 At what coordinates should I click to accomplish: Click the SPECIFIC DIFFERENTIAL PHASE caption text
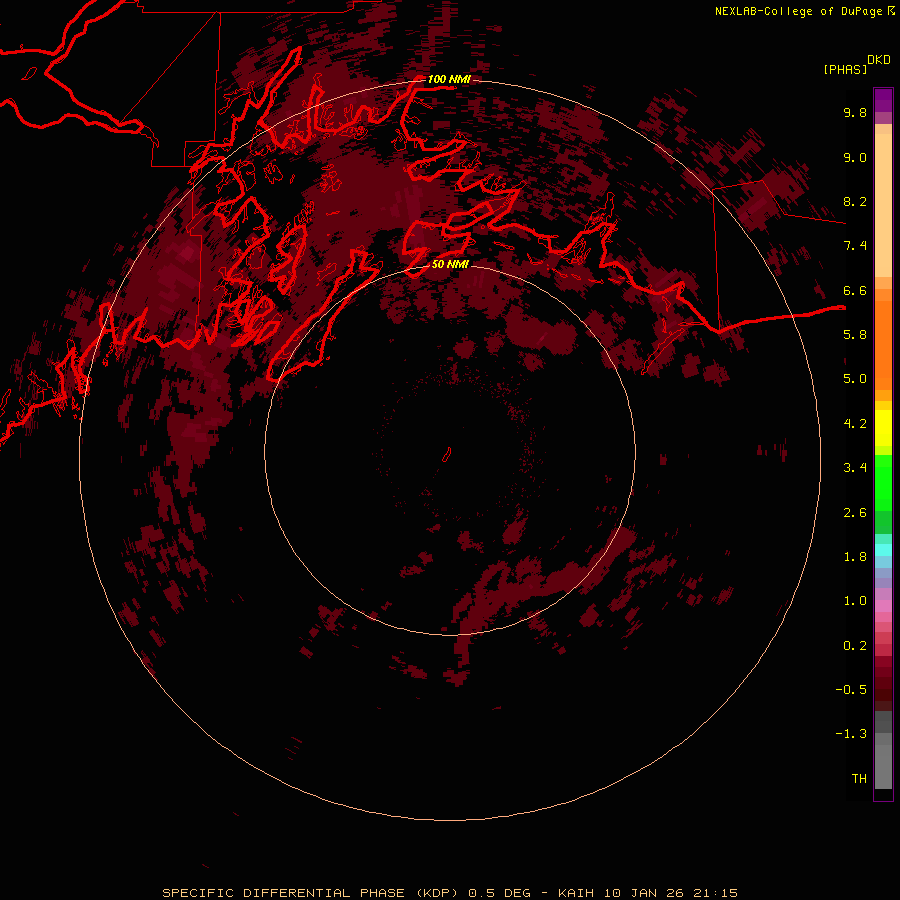point(283,893)
